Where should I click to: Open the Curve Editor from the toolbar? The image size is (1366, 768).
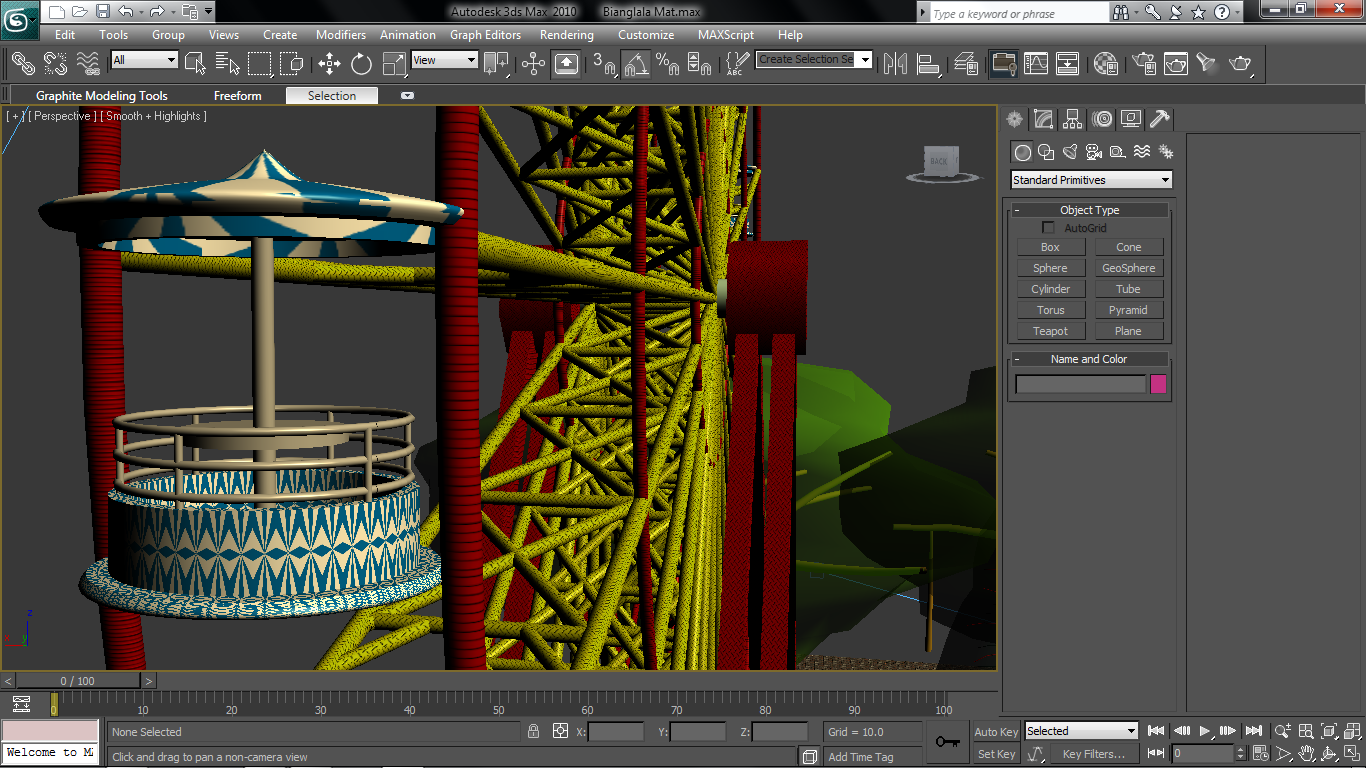(1035, 64)
